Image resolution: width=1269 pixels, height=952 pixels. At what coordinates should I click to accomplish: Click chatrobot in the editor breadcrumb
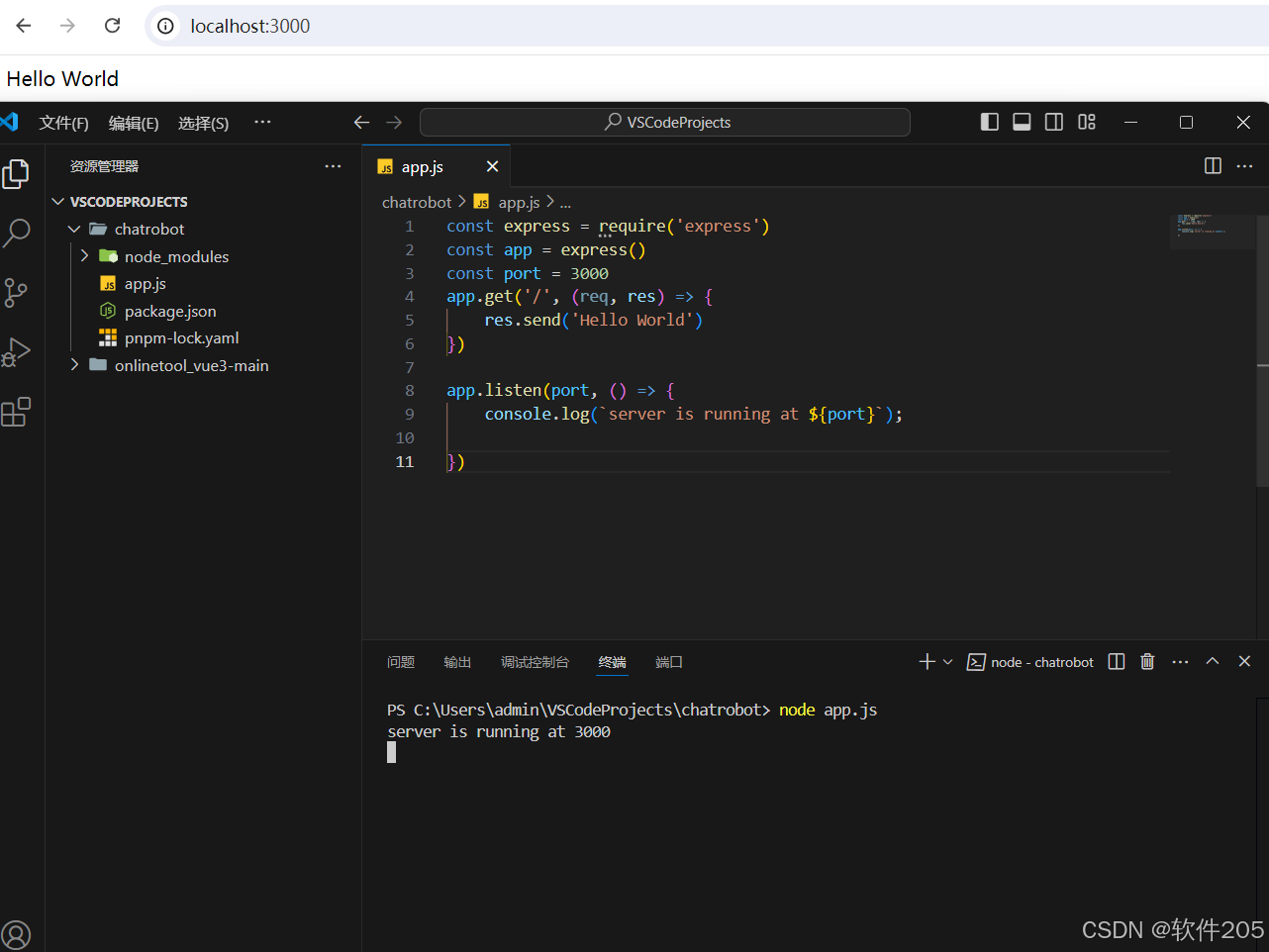click(x=417, y=202)
